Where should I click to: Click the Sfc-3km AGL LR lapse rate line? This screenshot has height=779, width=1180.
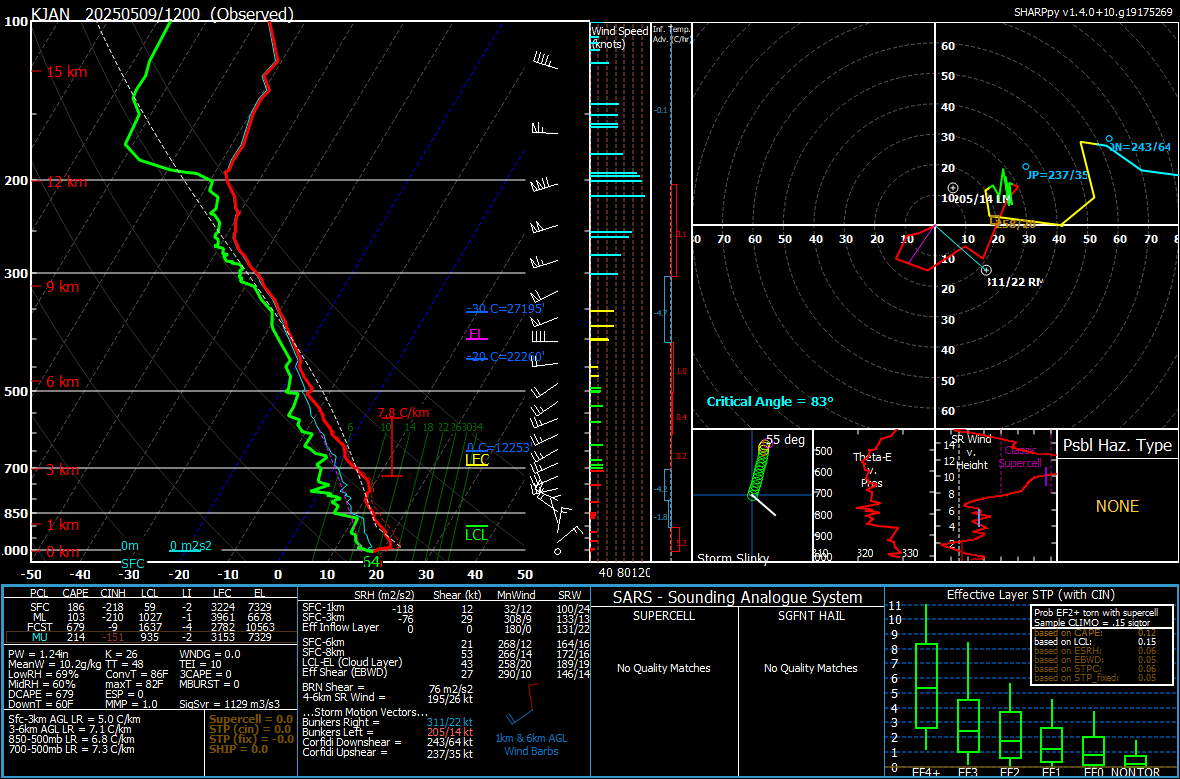coord(74,719)
